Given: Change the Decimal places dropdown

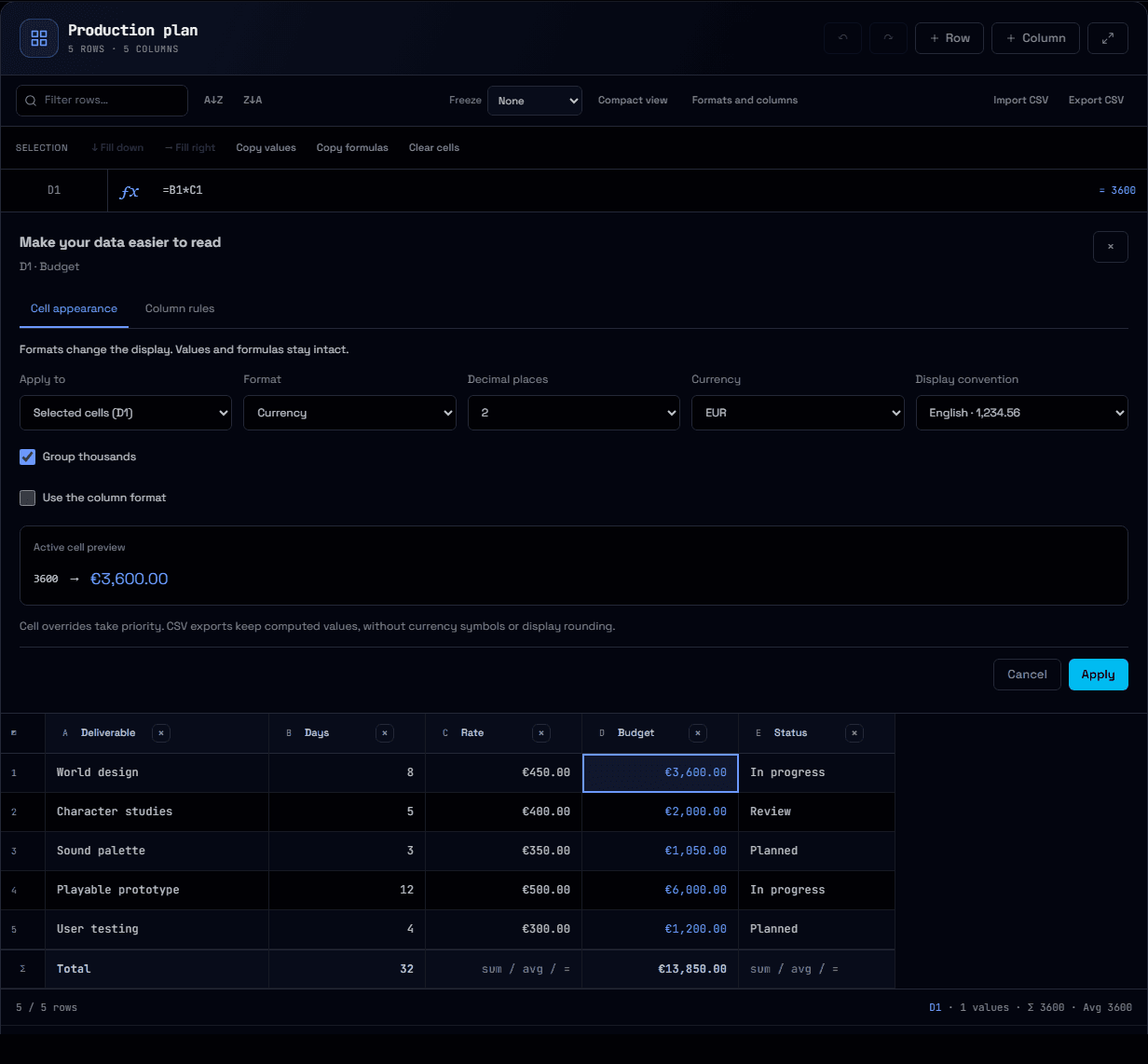Looking at the screenshot, I should pyautogui.click(x=574, y=413).
